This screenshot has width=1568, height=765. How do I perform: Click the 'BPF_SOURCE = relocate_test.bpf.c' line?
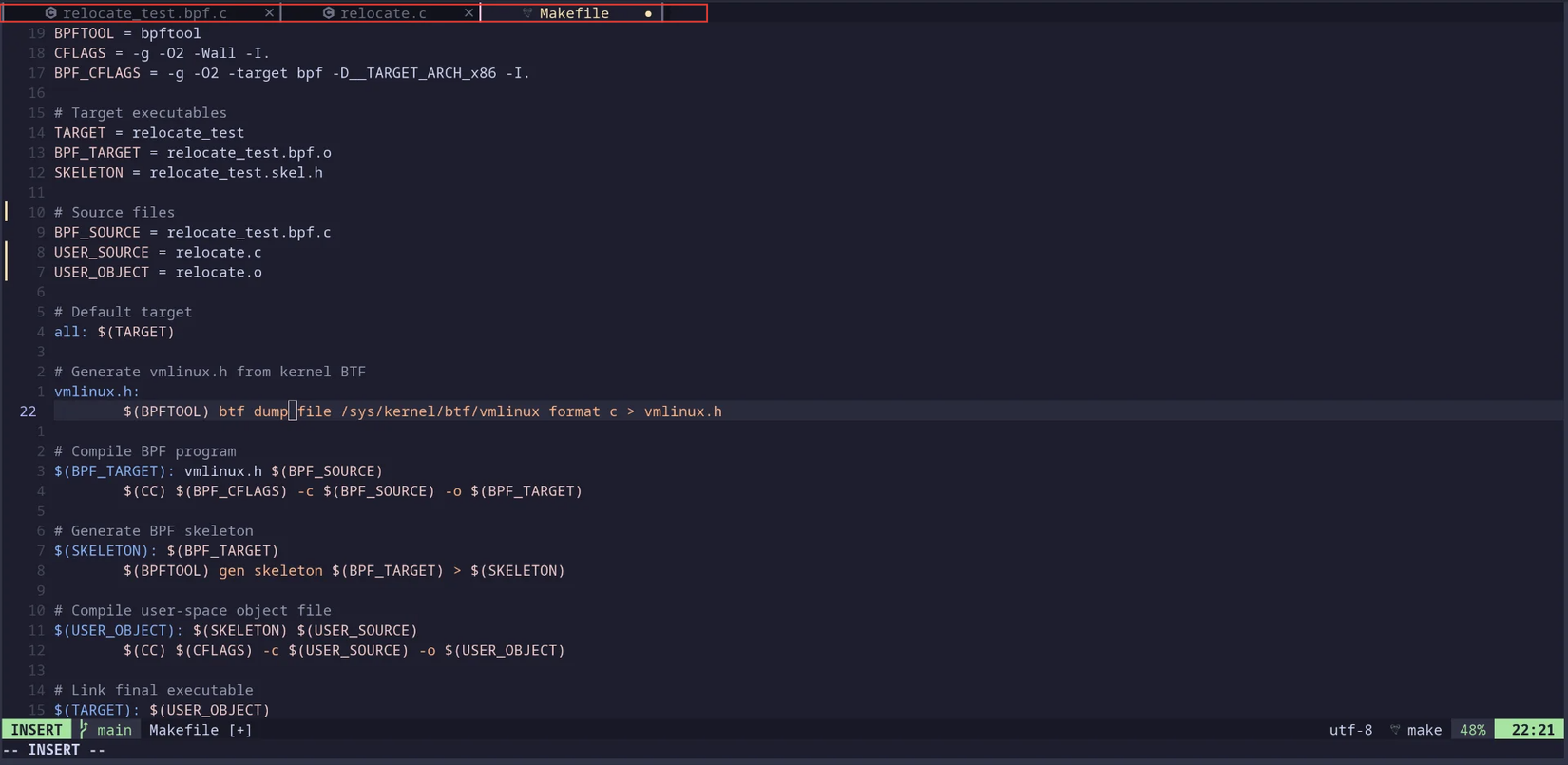point(193,233)
